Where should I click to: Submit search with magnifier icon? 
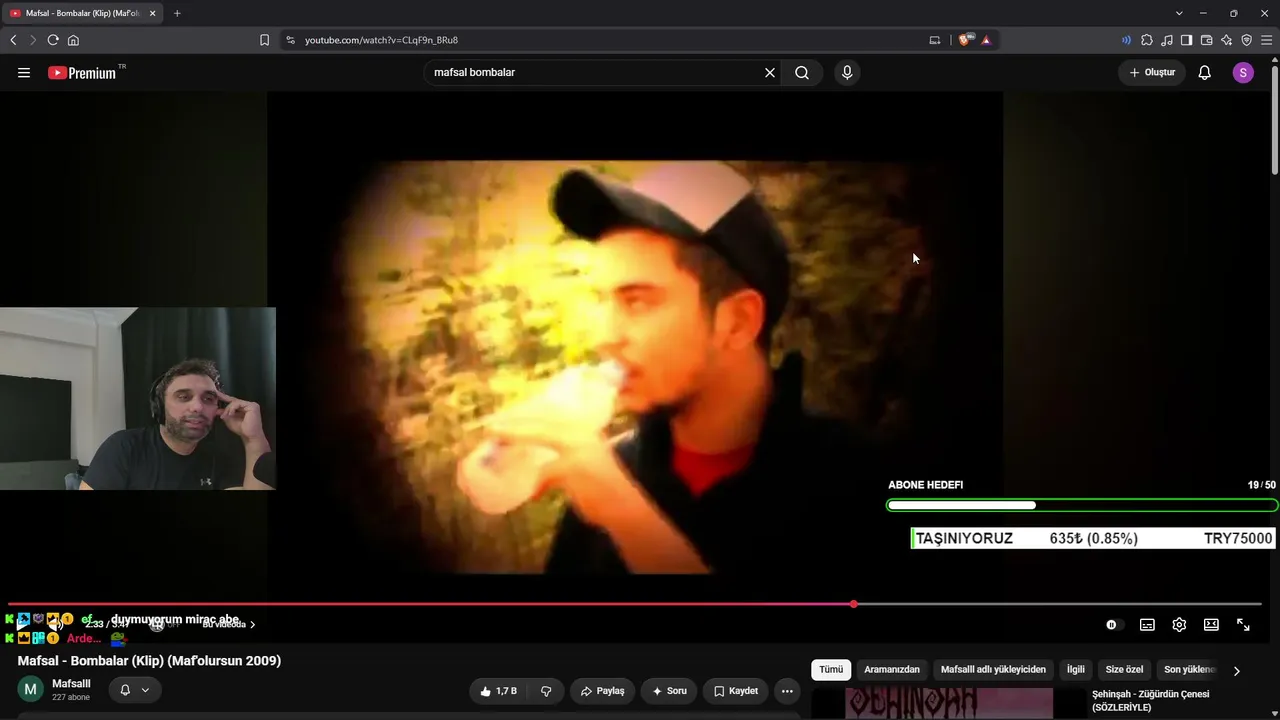click(x=802, y=73)
